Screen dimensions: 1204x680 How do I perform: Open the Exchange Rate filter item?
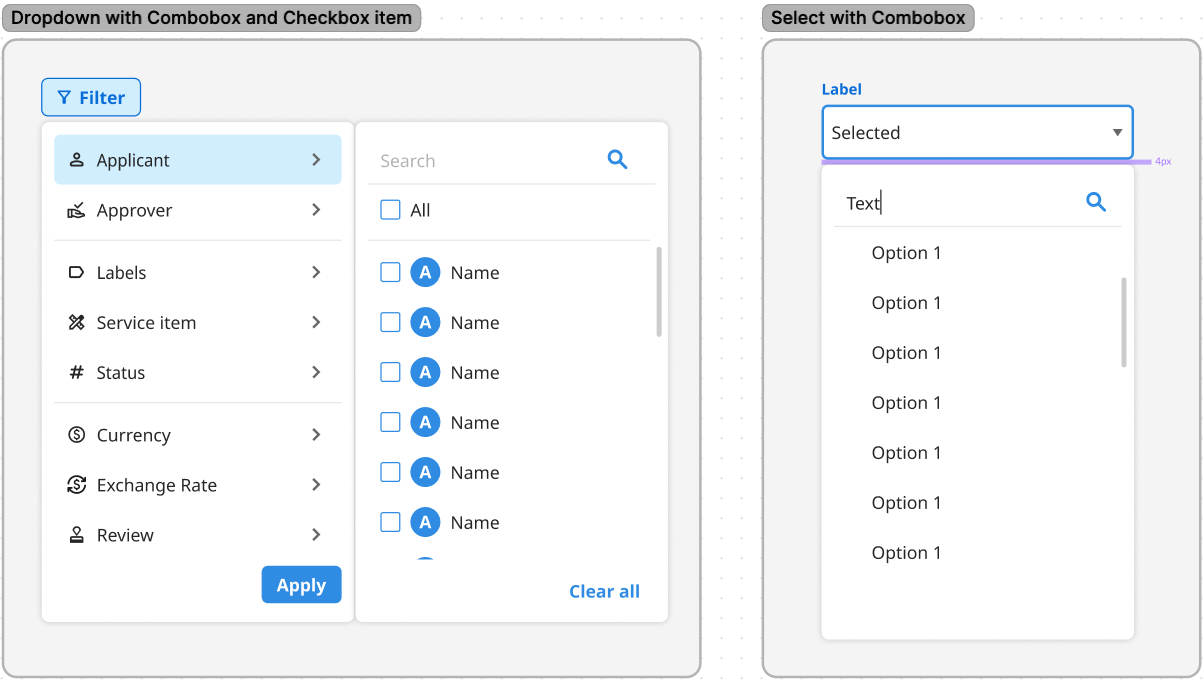pyautogui.click(x=157, y=485)
